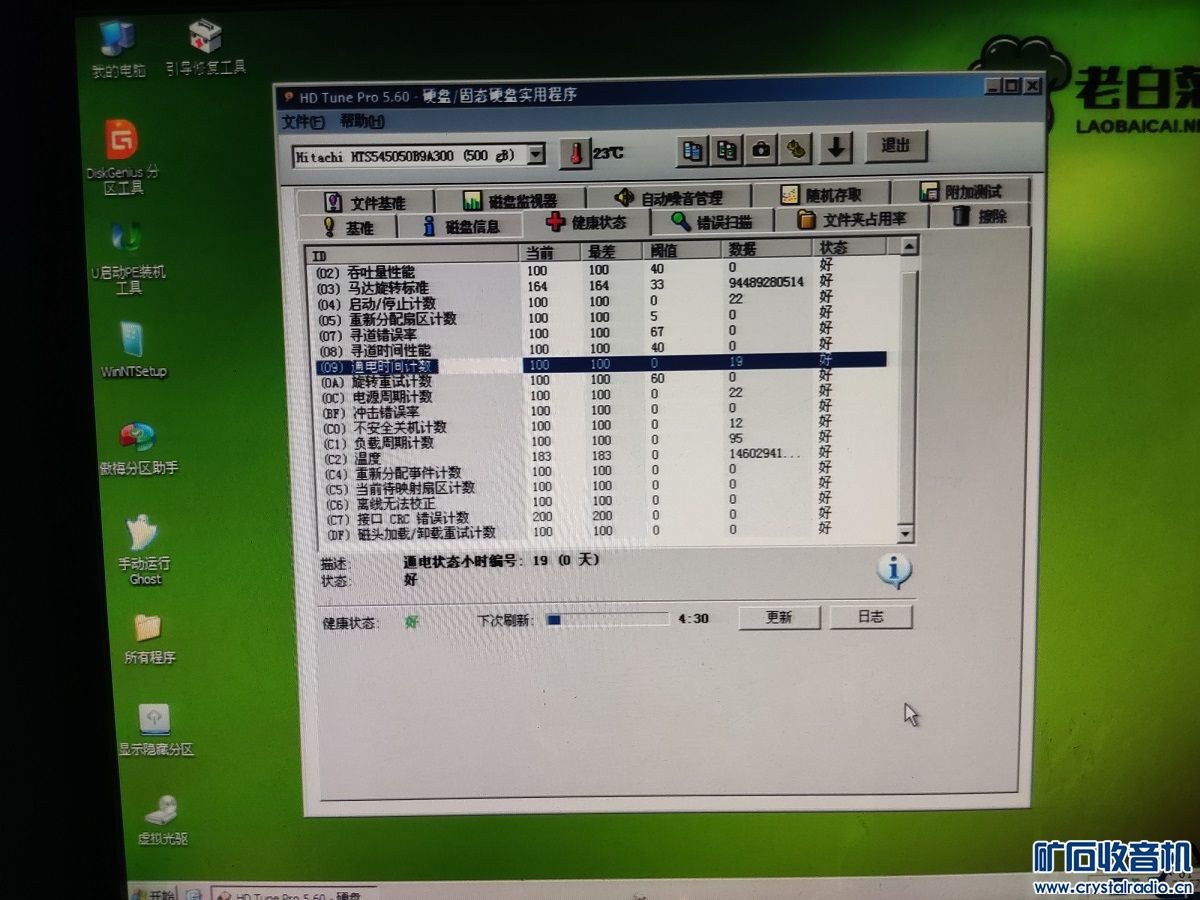Launch DiskGenius 分区工具 desktop icon

(x=122, y=157)
